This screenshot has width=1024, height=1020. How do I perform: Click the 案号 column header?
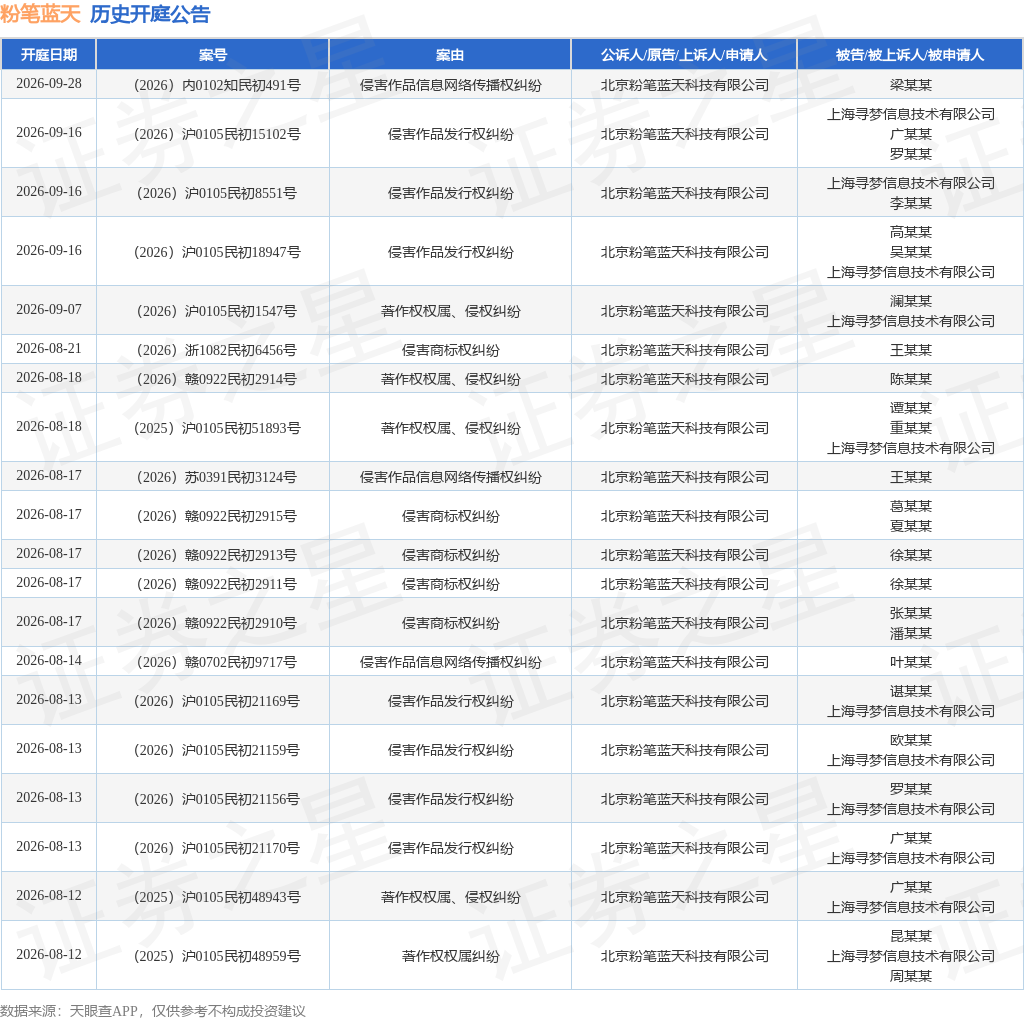[213, 55]
